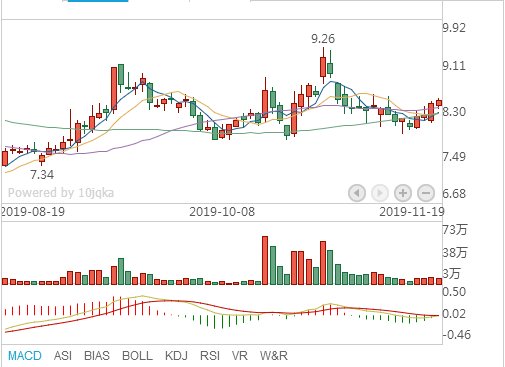Screen dimensions: 505x367
Task: Click the 2019-08-19 date label
Action: coord(33,211)
